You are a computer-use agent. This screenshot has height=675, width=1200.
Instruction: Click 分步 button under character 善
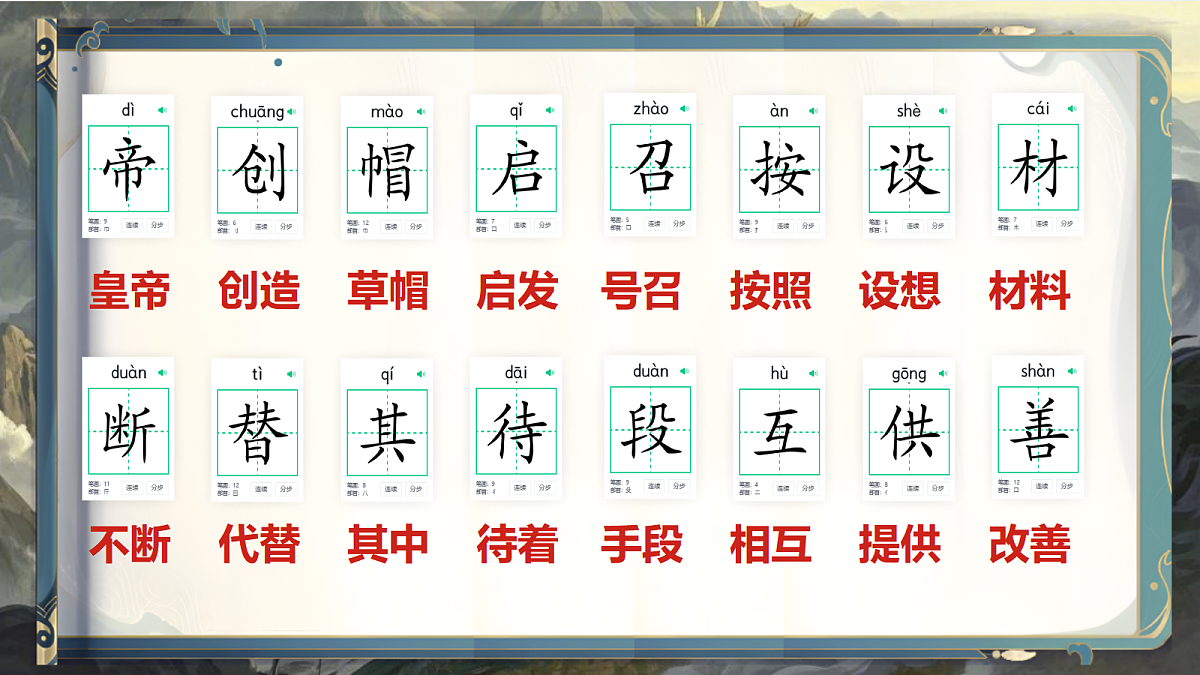click(1066, 486)
